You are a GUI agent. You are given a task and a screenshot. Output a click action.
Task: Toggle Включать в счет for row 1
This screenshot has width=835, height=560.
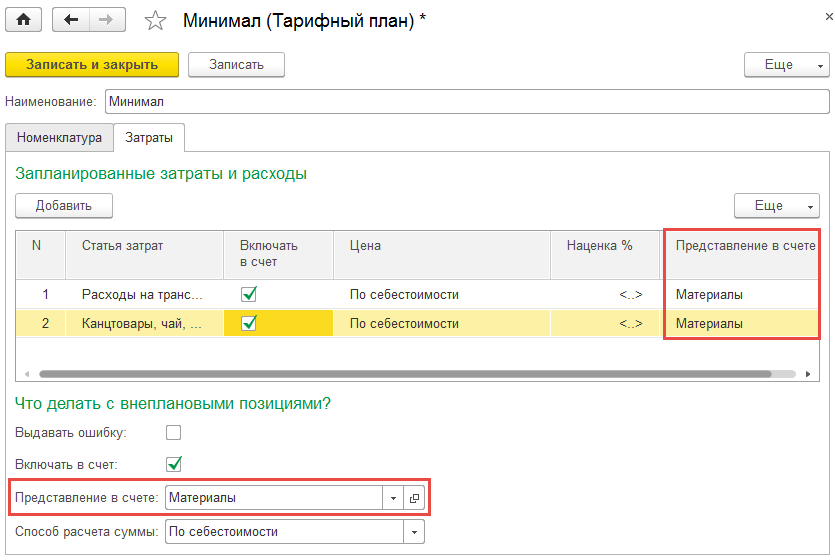pyautogui.click(x=250, y=295)
